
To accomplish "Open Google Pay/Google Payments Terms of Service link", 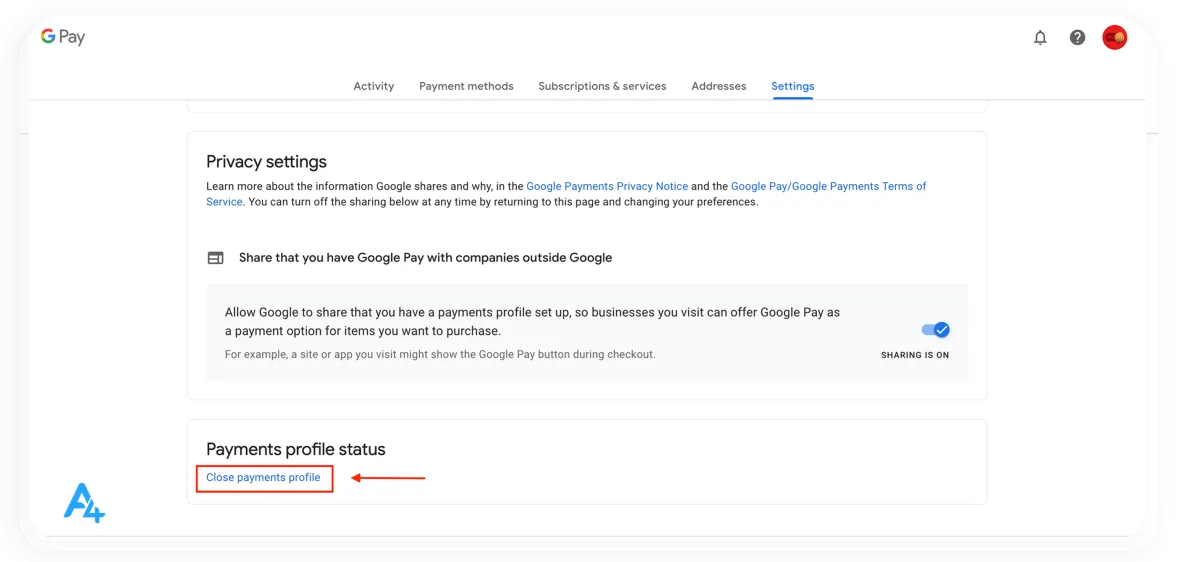I will [829, 186].
